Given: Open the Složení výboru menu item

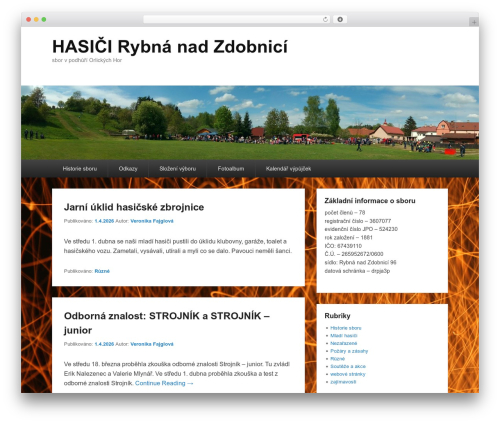Looking at the screenshot, I should pyautogui.click(x=177, y=169).
